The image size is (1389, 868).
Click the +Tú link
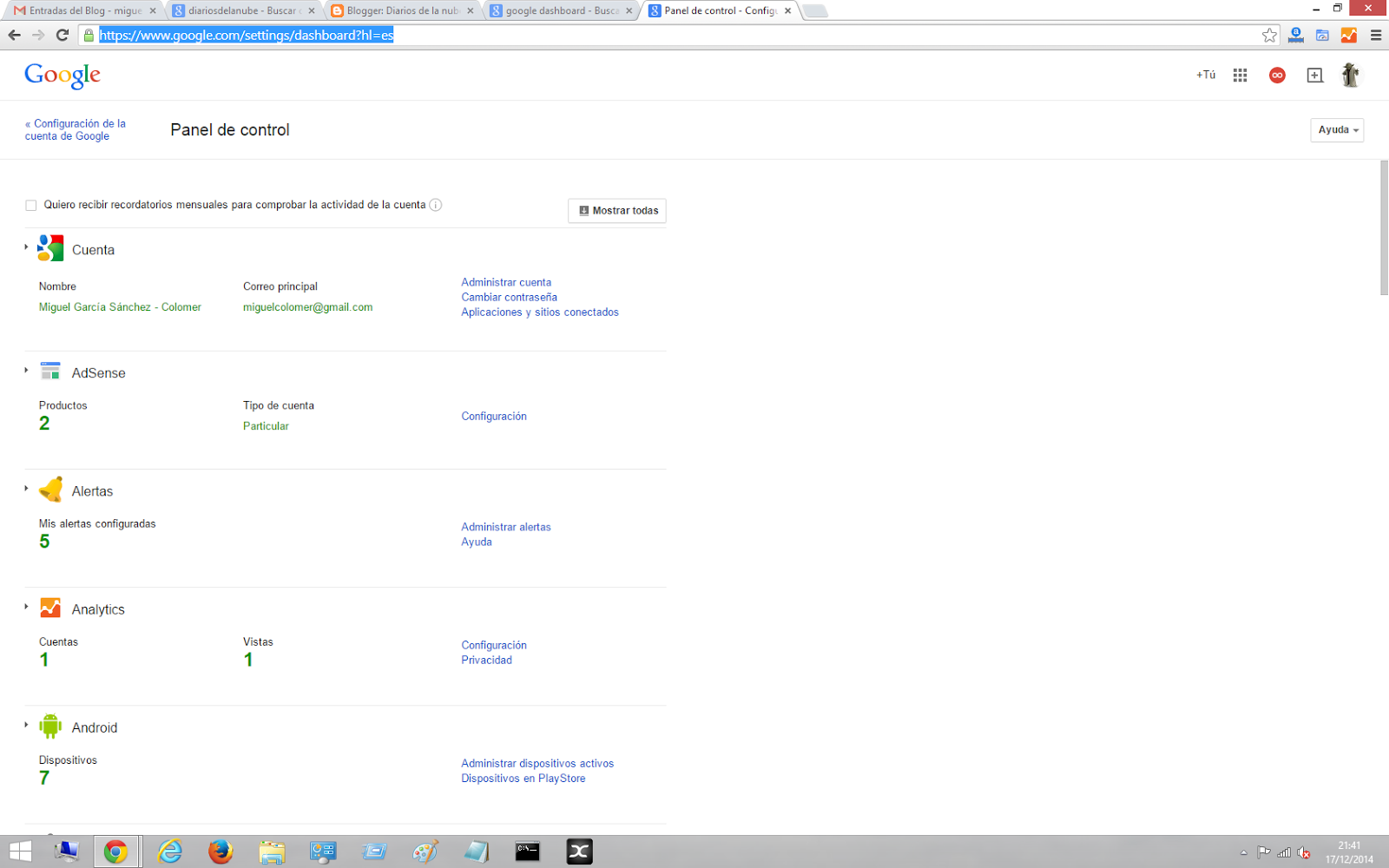(x=1206, y=76)
